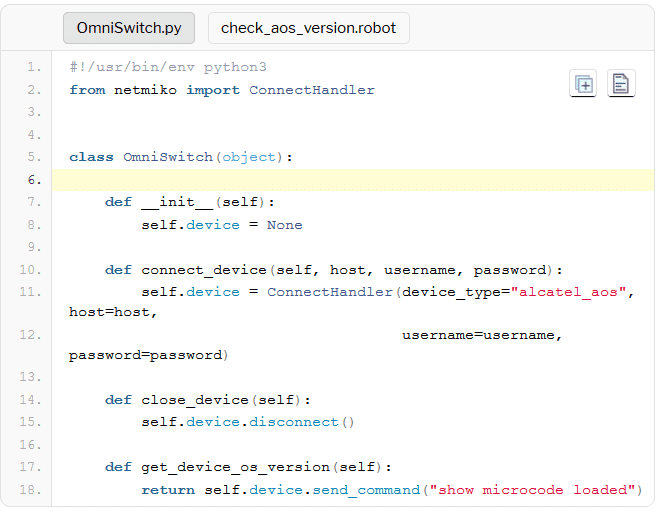Screen dimensions: 657x512
Task: Click the copy code to clipboard icon
Action: [583, 84]
